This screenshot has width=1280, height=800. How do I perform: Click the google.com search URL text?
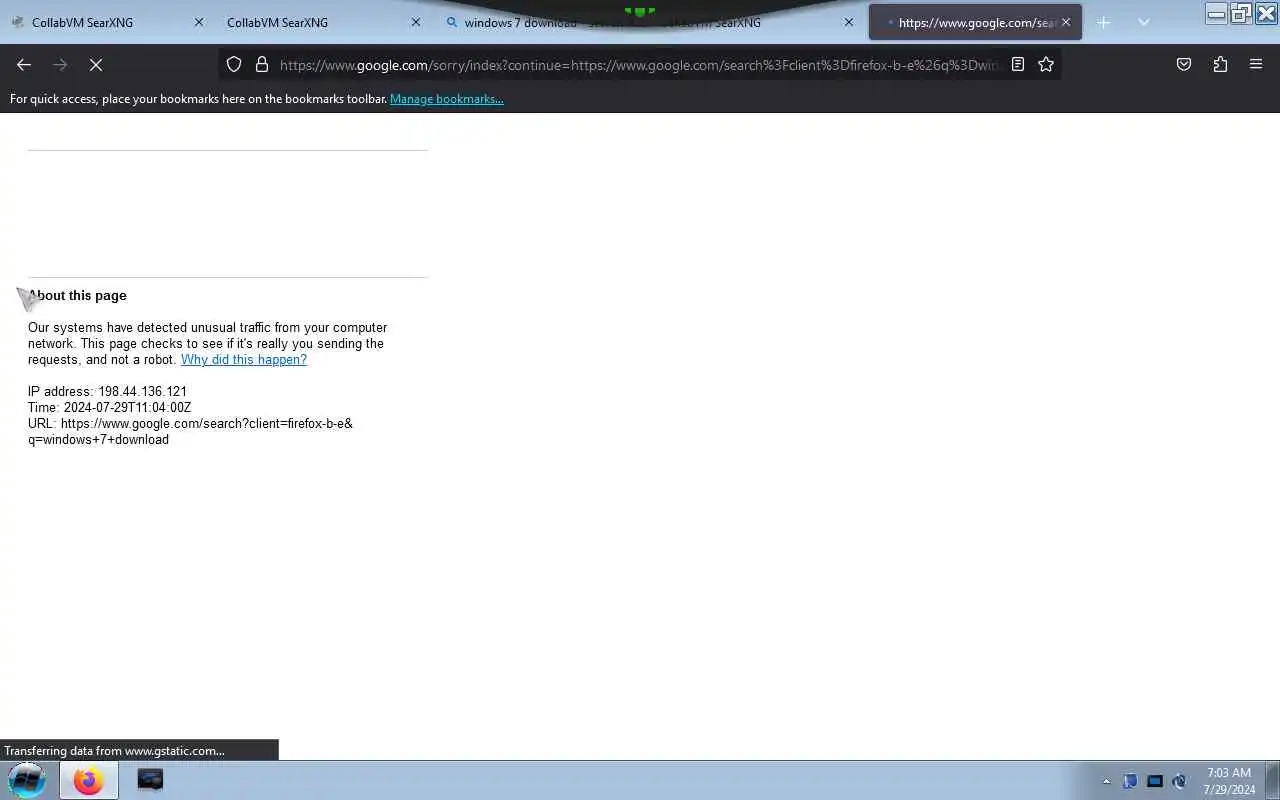190,424
